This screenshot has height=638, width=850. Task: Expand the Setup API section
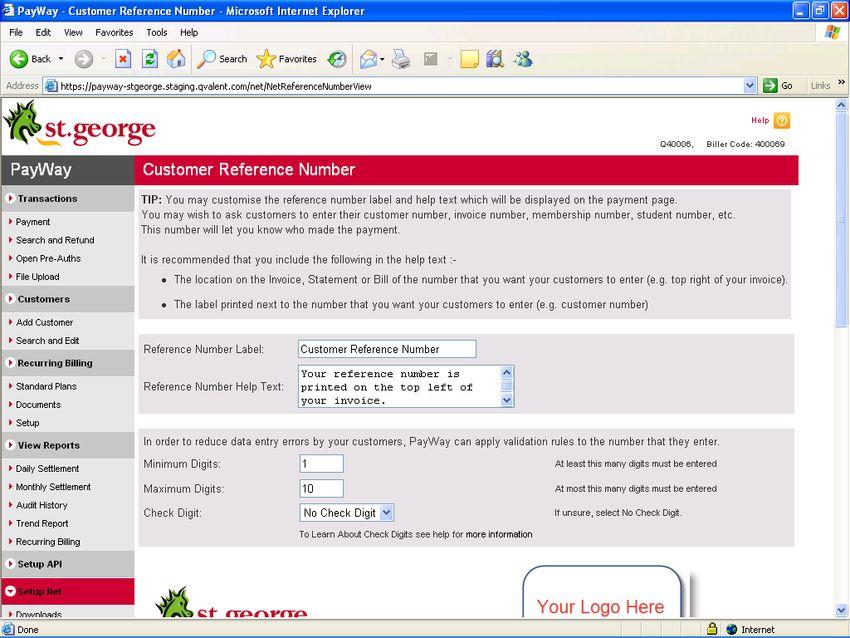pos(68,564)
